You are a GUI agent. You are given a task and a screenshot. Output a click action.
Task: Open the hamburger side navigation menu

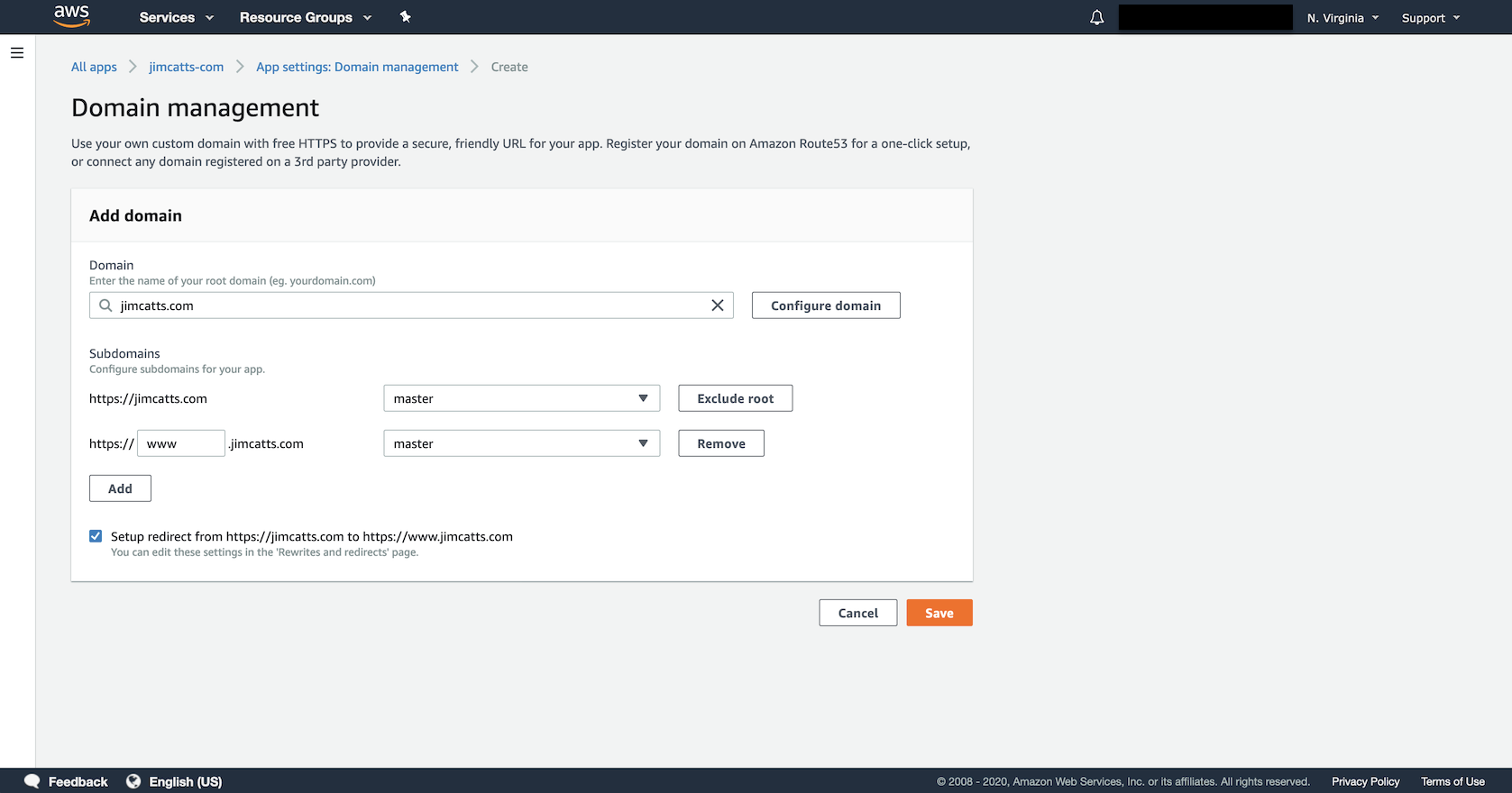tap(17, 53)
